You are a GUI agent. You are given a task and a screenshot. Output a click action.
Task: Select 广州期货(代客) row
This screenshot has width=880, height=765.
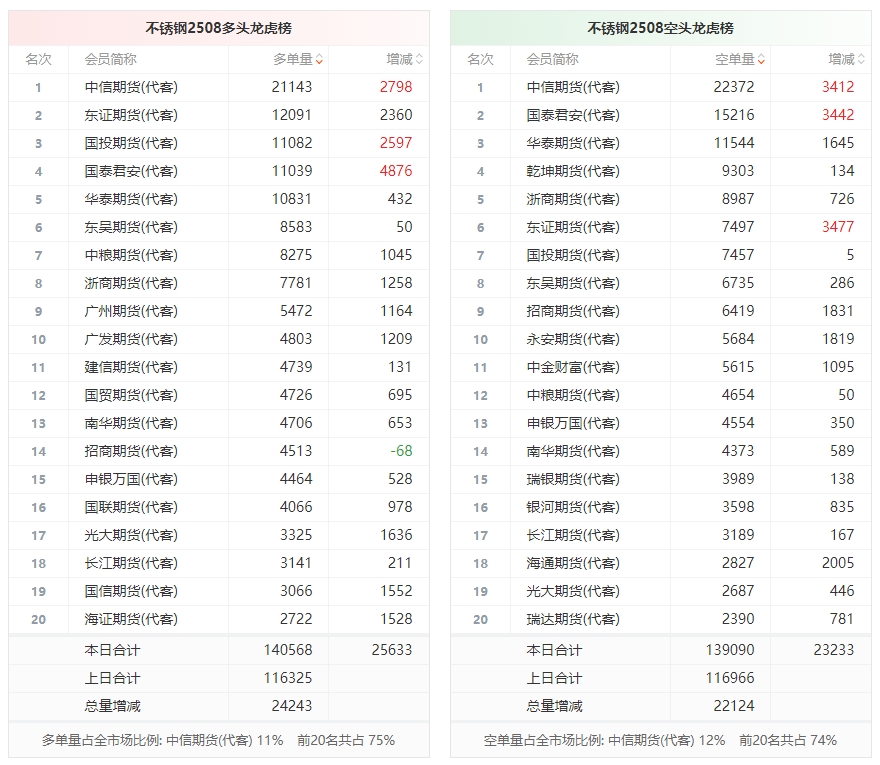point(219,312)
